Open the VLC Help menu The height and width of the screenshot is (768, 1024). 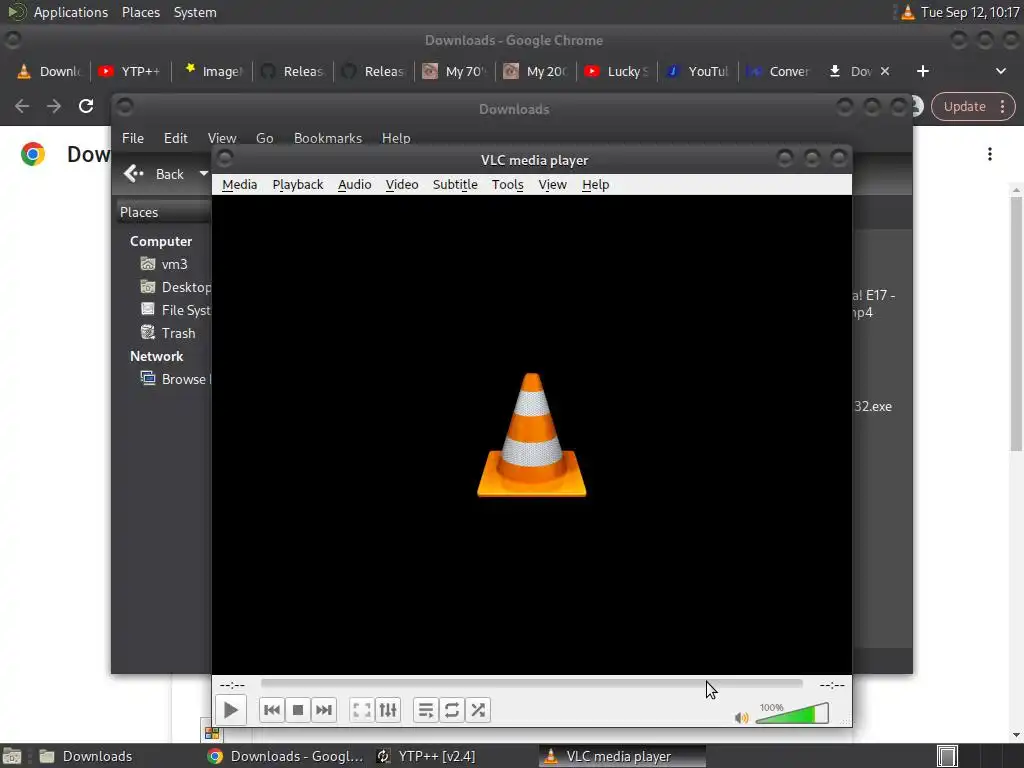[596, 185]
